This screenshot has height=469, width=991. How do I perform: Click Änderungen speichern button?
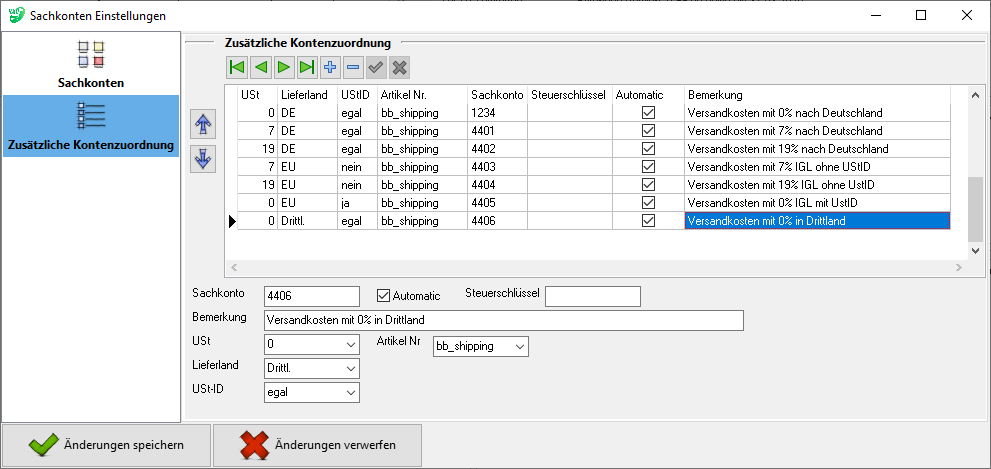tap(106, 446)
